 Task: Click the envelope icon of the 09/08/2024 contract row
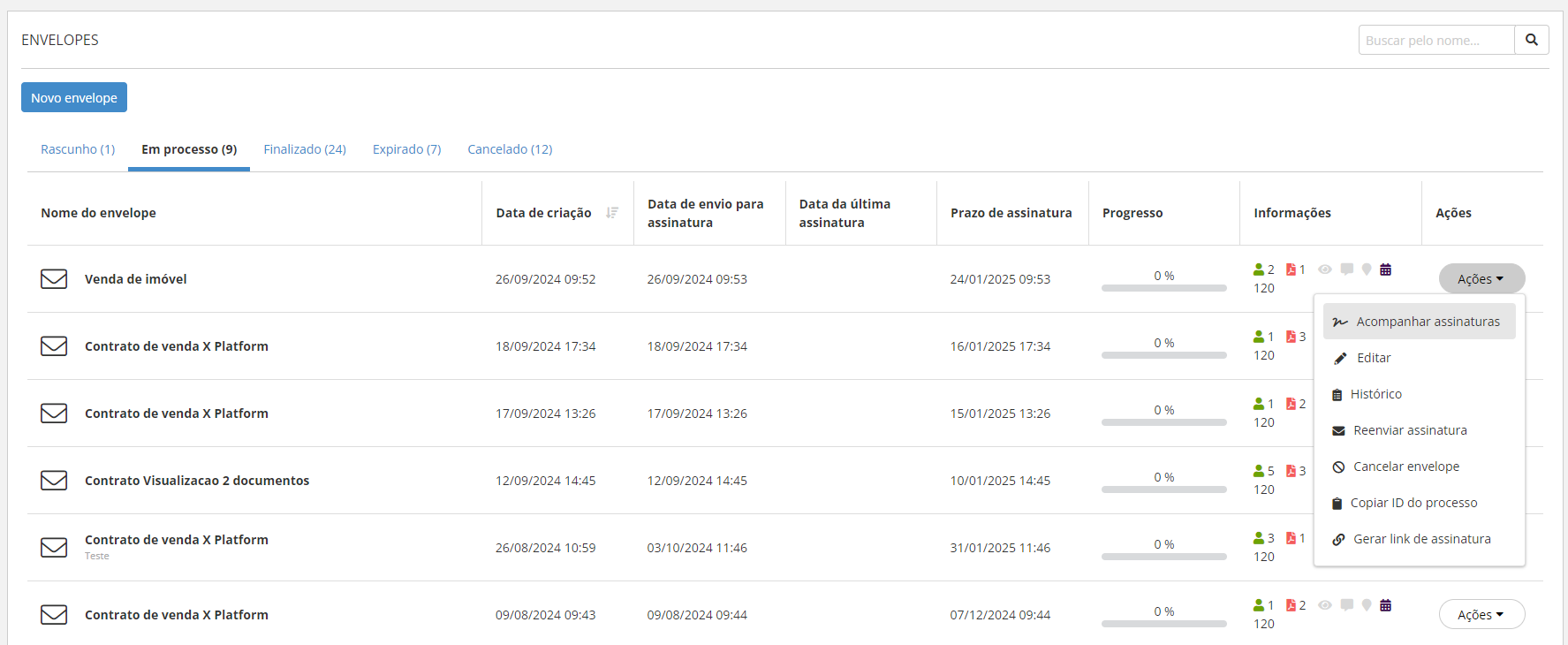[x=54, y=615]
